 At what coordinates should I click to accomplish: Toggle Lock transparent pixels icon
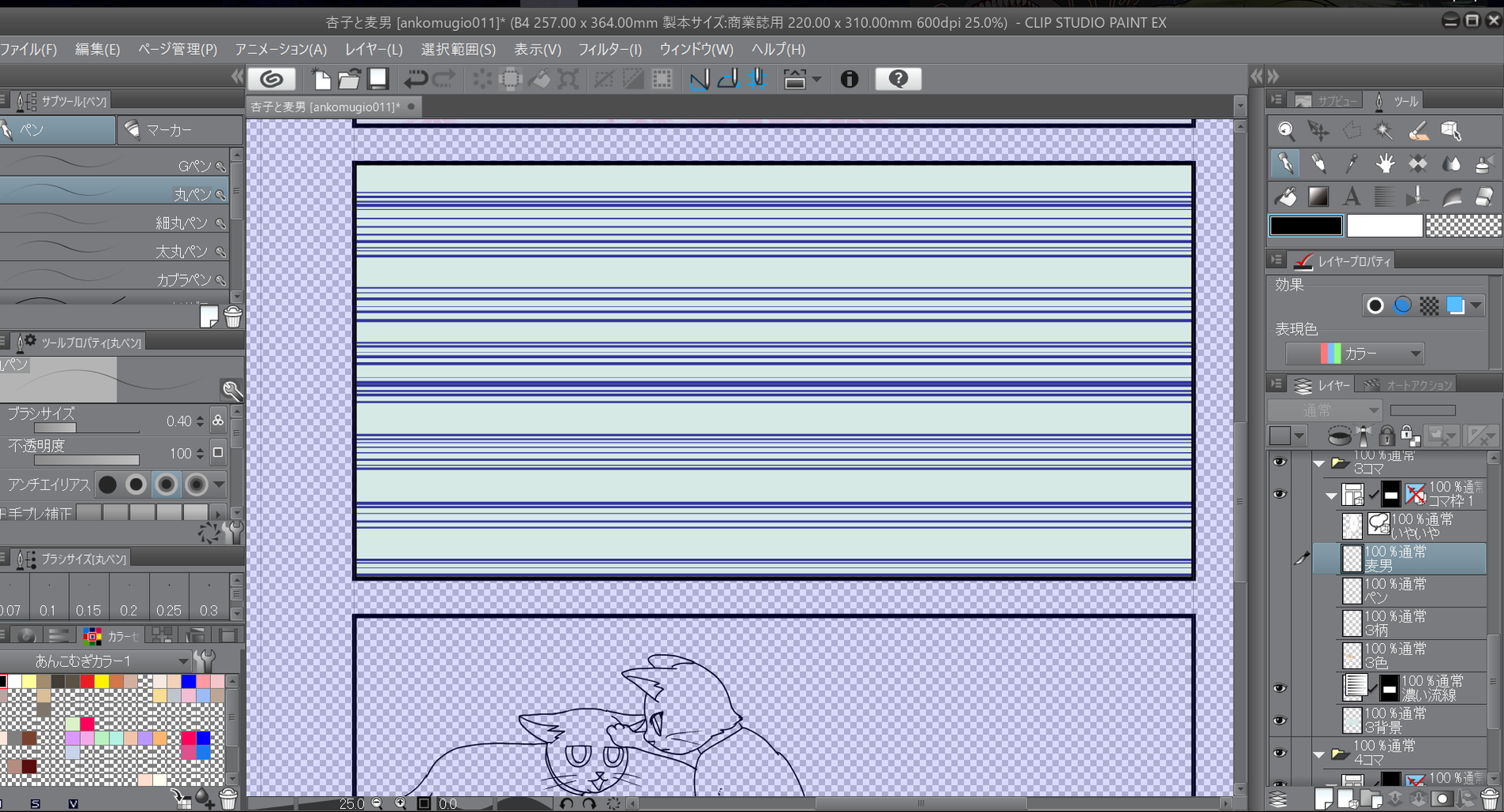coord(1410,435)
